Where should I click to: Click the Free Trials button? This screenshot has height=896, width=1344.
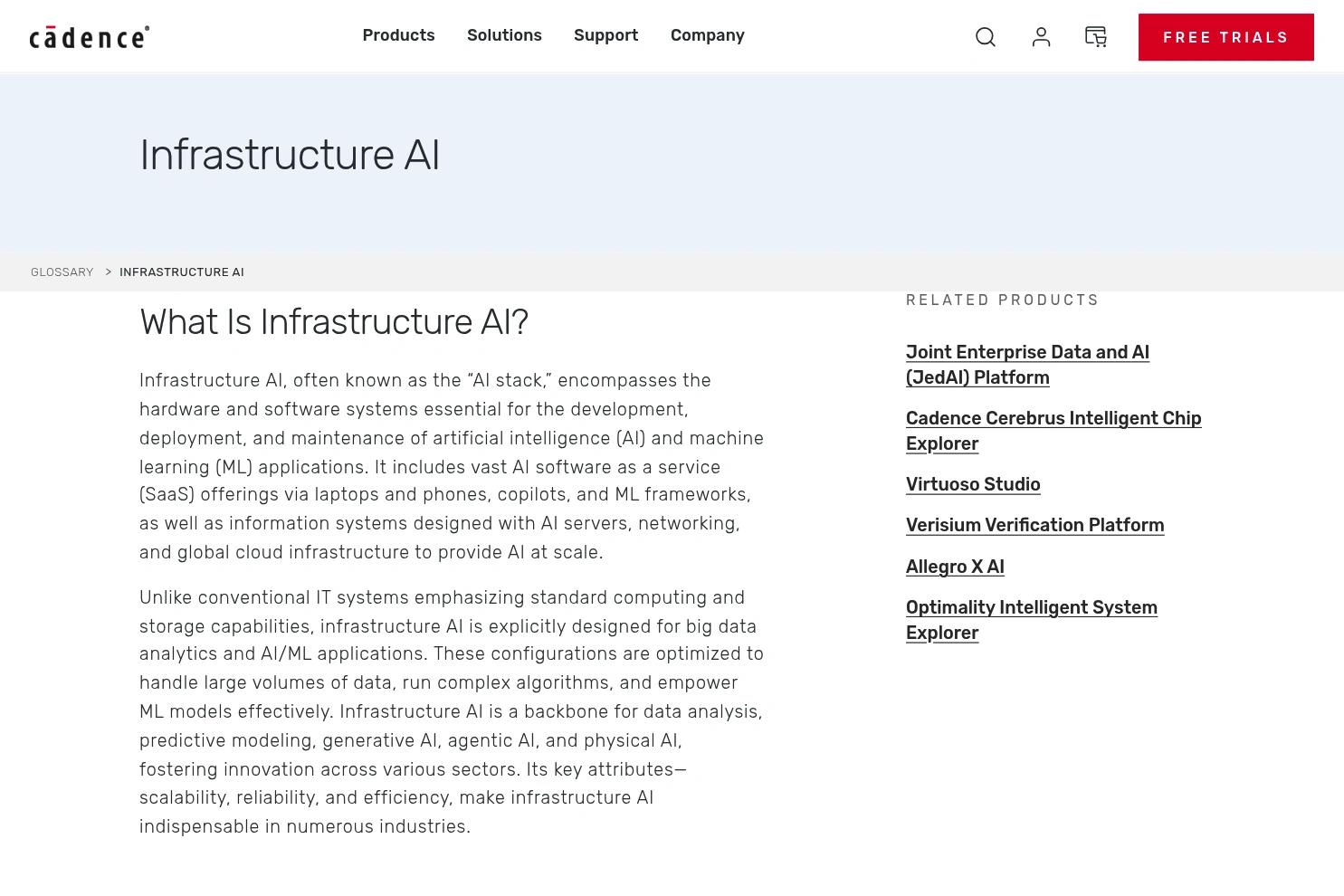(1225, 37)
